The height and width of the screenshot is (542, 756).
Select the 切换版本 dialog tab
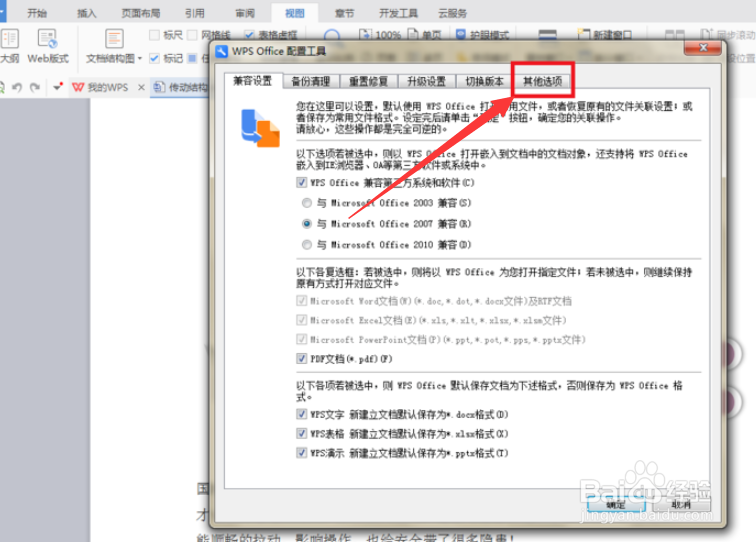485,81
